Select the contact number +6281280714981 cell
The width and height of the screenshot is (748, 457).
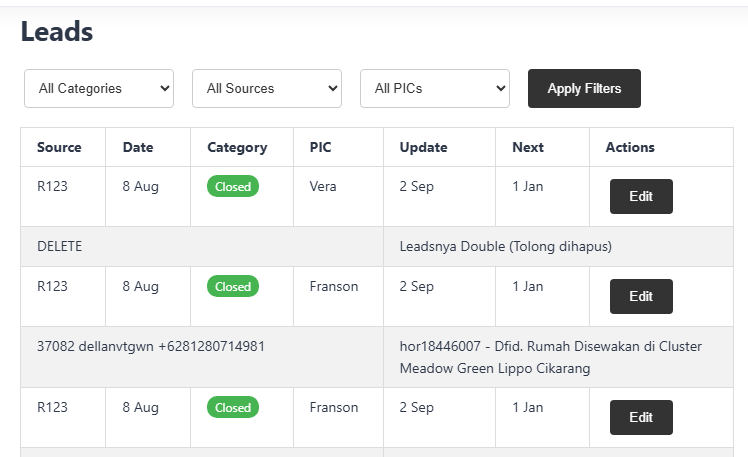[x=151, y=346]
